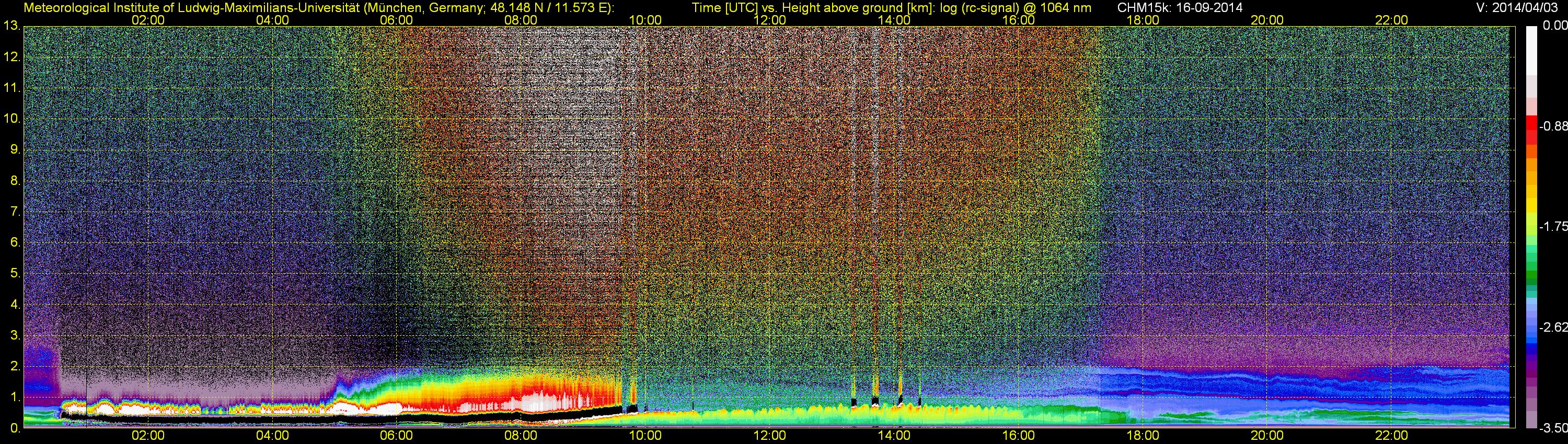Select 20:00 on the upper time axis
Image resolution: width=1568 pixels, height=444 pixels.
1267,20
